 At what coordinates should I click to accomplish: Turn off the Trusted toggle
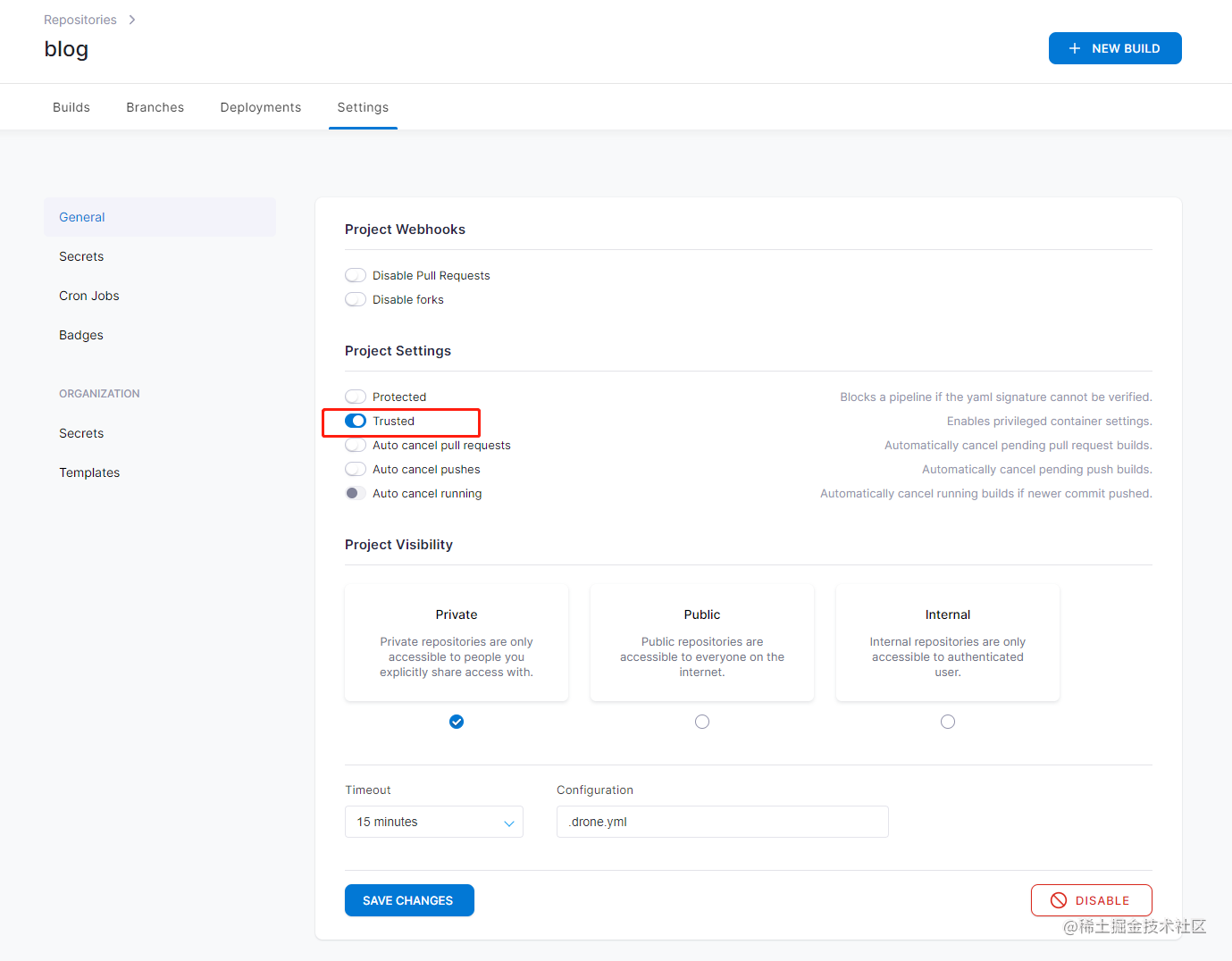point(356,421)
